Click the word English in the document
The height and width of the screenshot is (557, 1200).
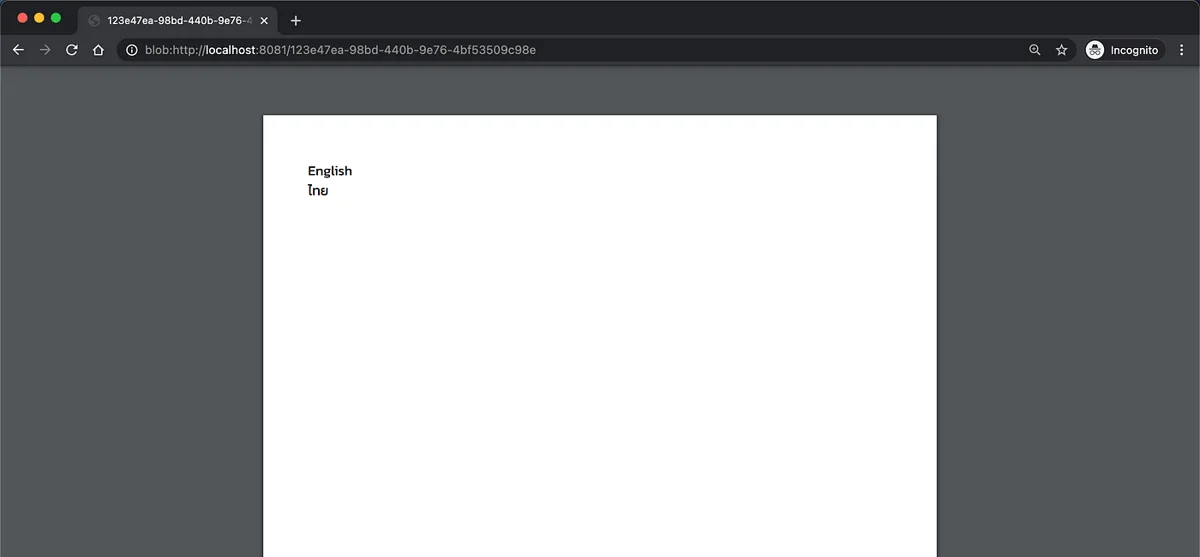tap(330, 171)
